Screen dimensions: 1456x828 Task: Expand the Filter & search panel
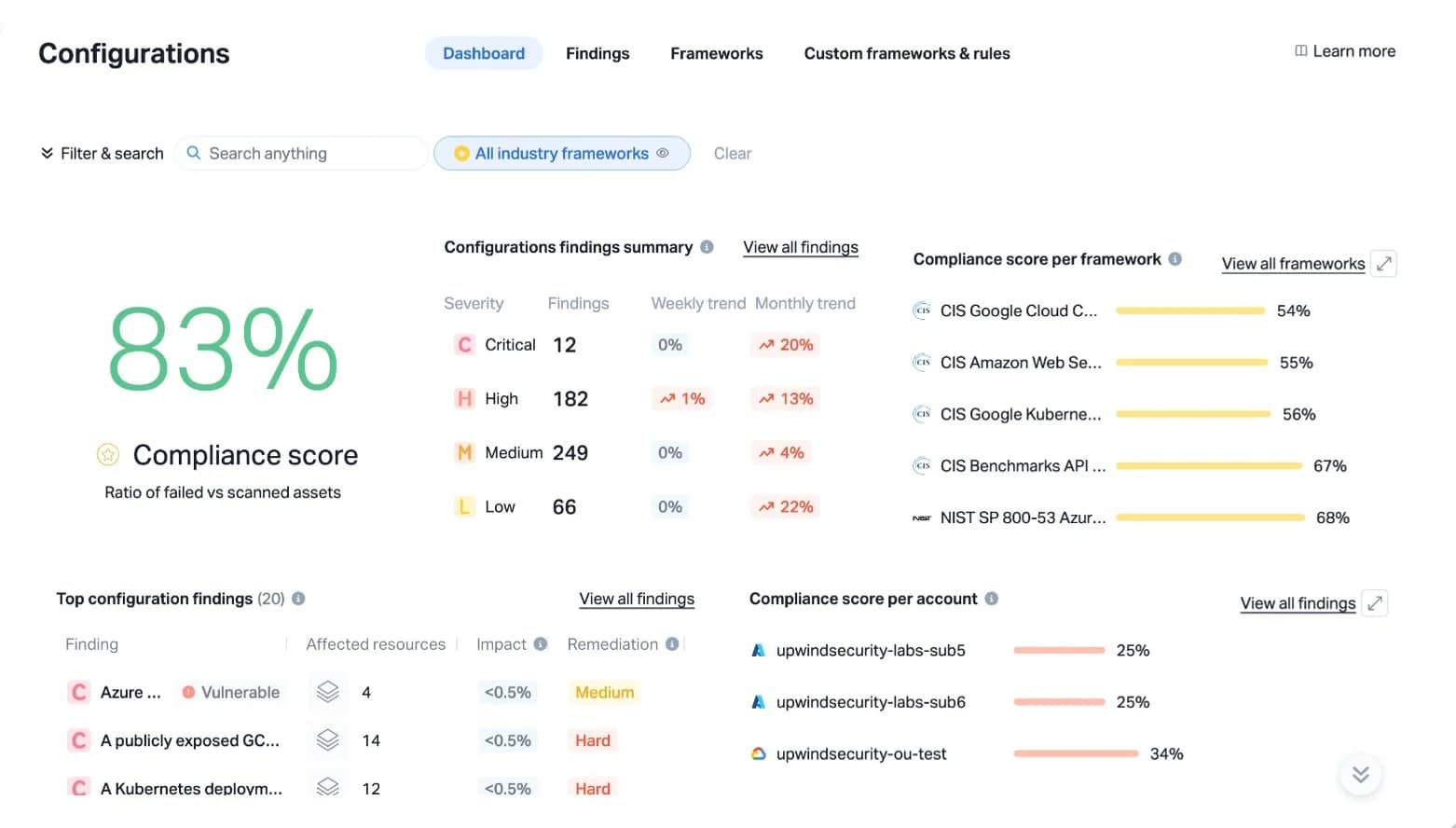[102, 153]
